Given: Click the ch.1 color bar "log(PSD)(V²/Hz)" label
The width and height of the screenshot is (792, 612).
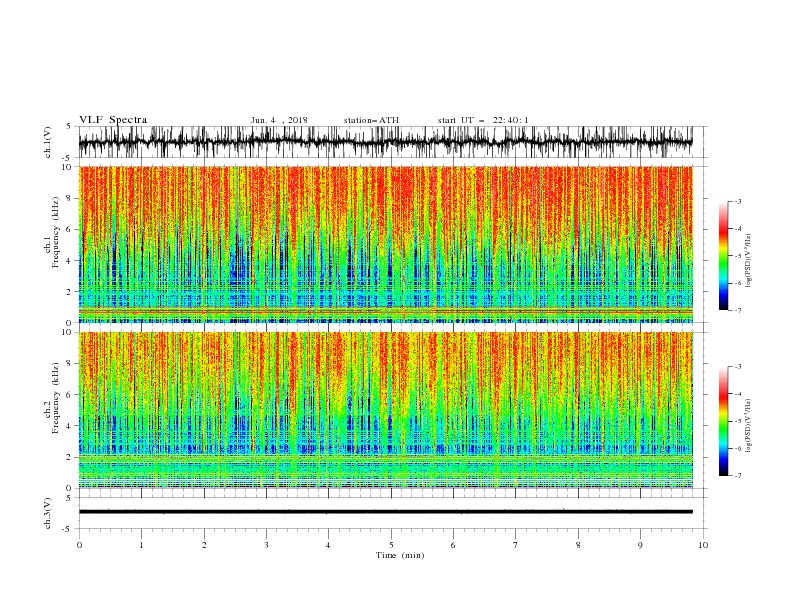Looking at the screenshot, I should [749, 261].
